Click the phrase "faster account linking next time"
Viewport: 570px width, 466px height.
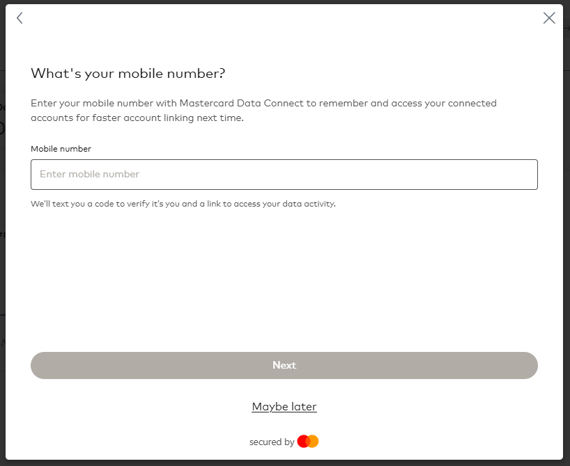pyautogui.click(x=168, y=118)
